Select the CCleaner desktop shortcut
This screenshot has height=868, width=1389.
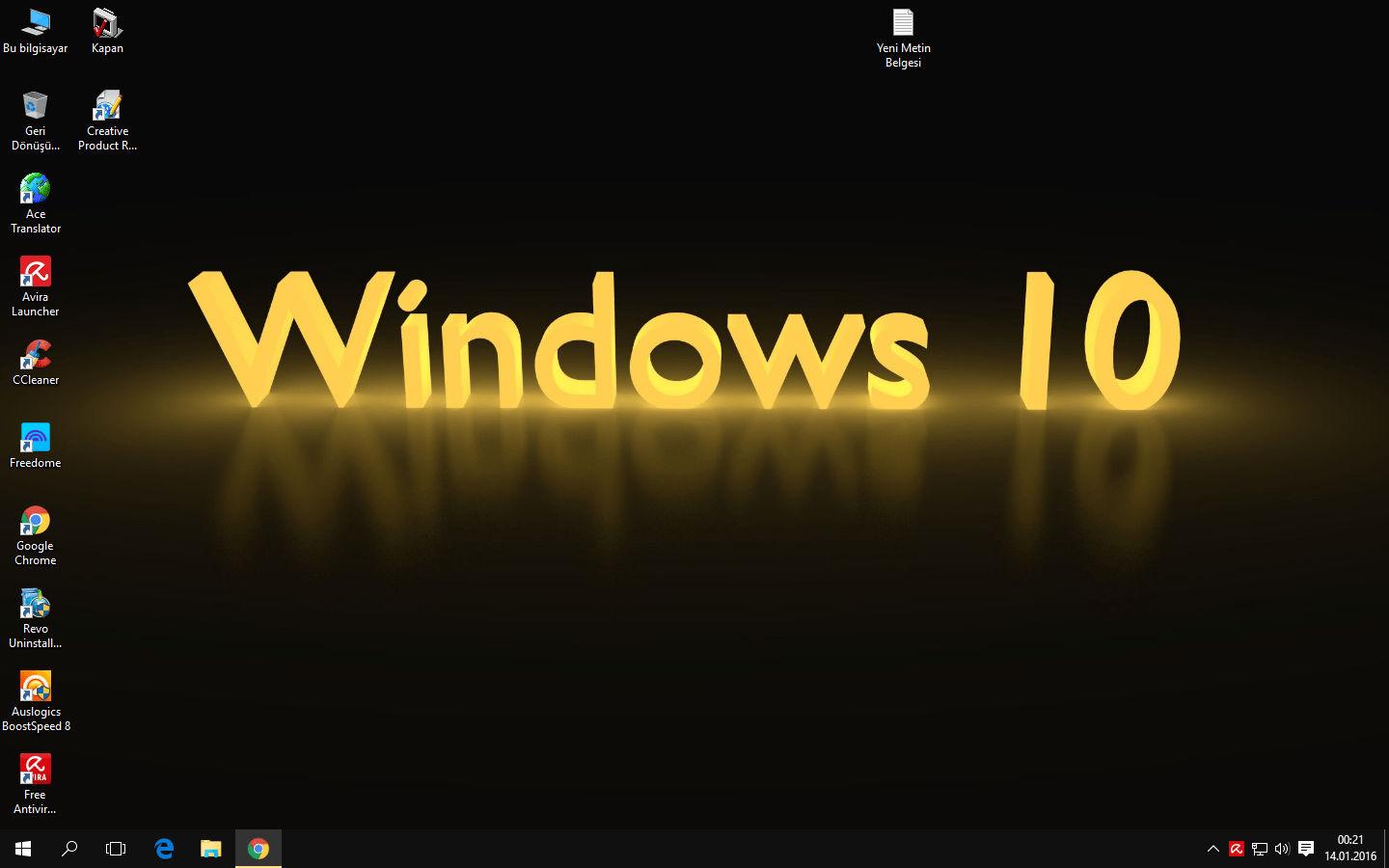tap(36, 363)
